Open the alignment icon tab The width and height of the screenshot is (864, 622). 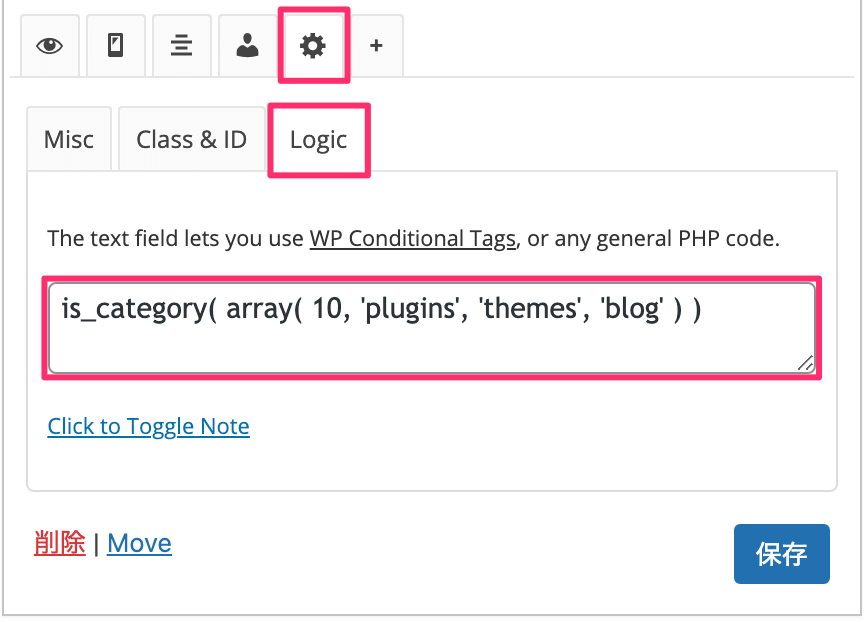[181, 46]
